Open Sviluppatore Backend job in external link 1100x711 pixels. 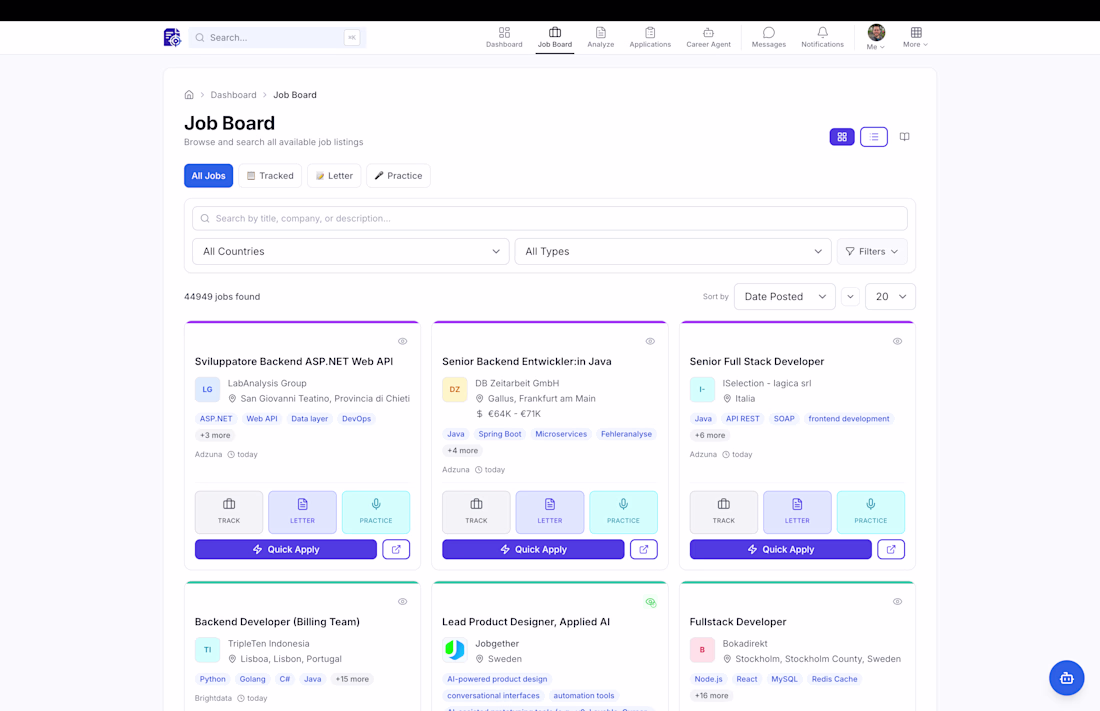[396, 550]
